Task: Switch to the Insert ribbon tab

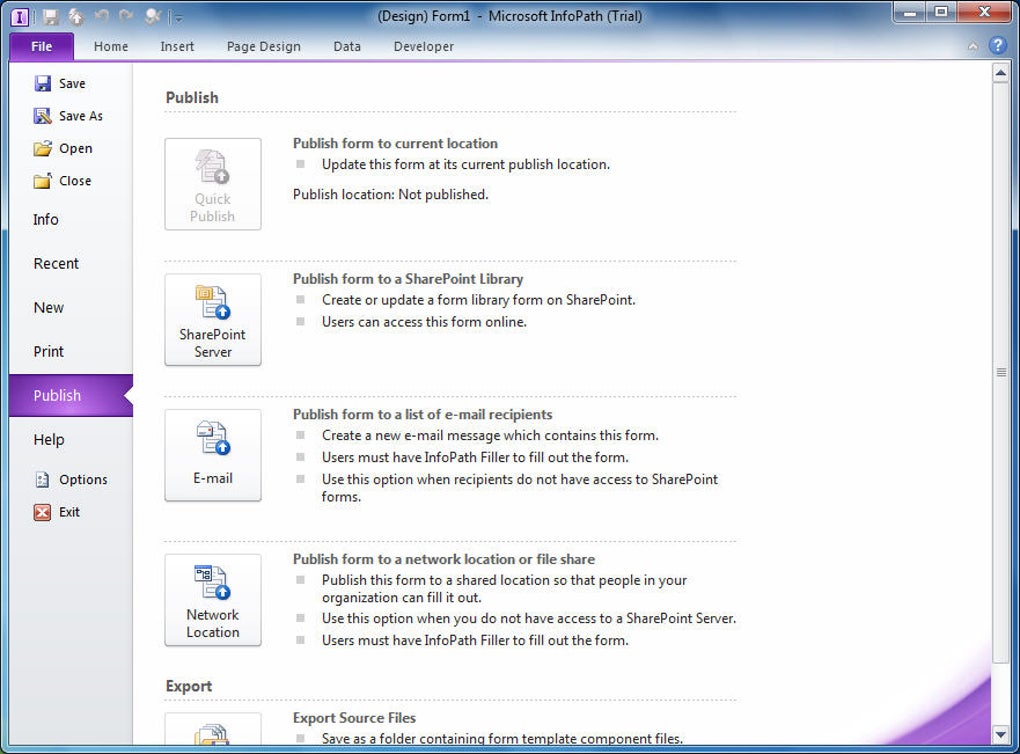Action: tap(177, 46)
